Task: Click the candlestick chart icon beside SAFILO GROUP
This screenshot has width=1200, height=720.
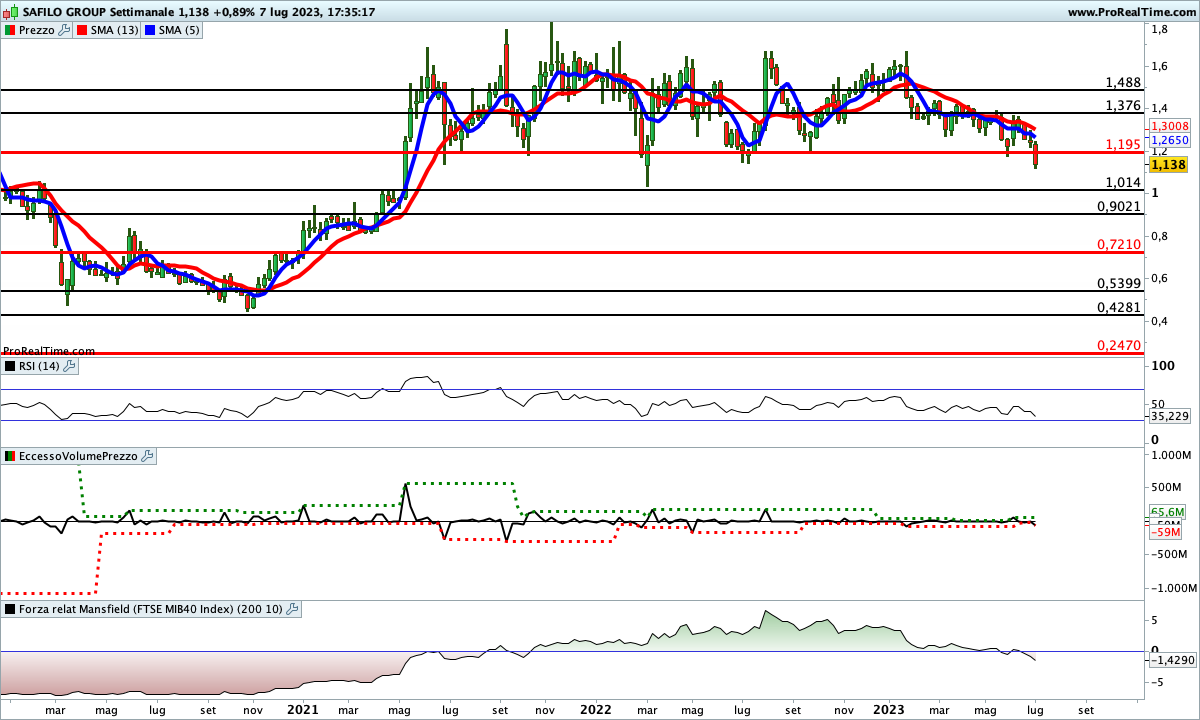Action: [x=9, y=12]
